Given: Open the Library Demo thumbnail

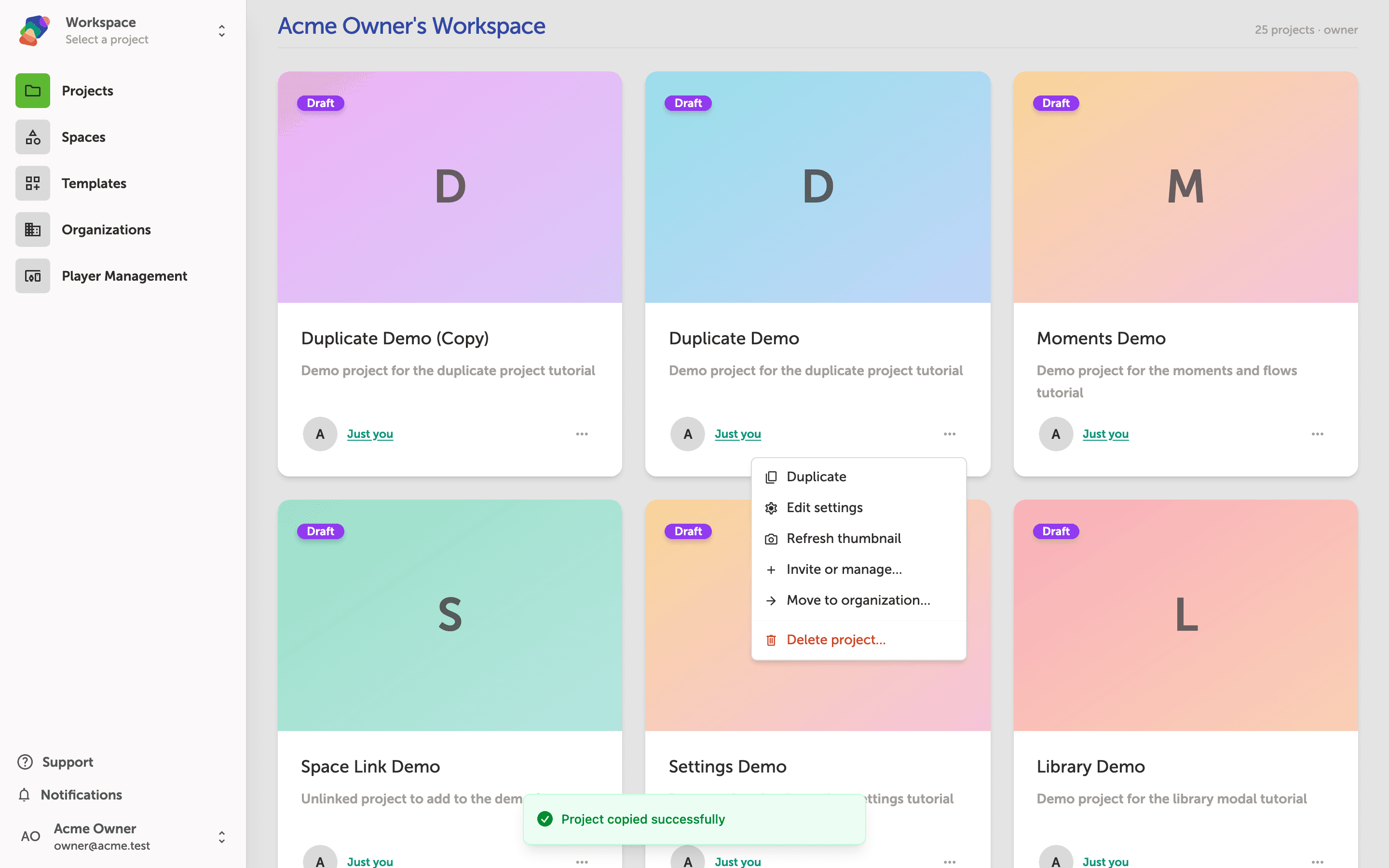Looking at the screenshot, I should (x=1186, y=615).
